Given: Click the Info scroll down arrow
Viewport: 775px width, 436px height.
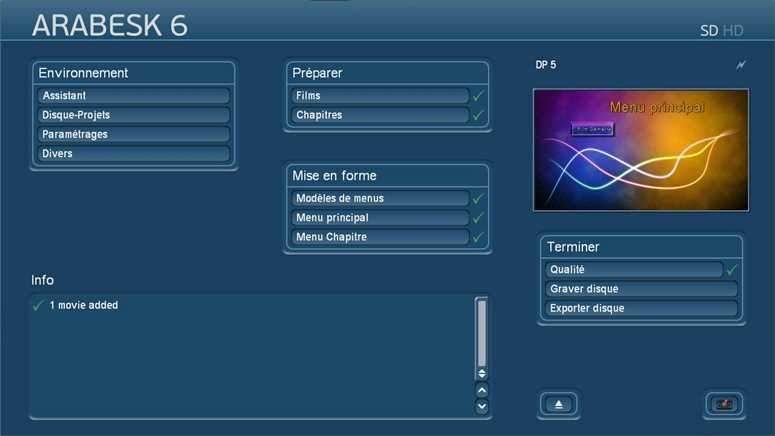Looking at the screenshot, I should click(x=482, y=406).
